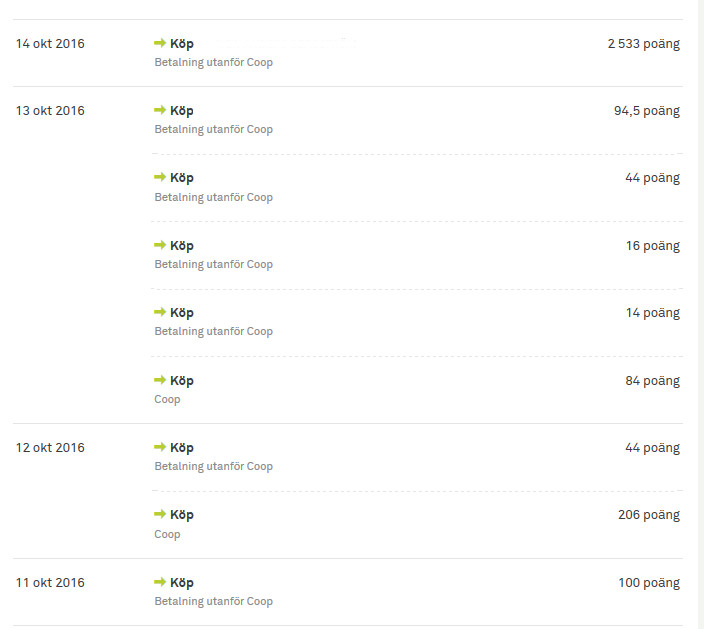The image size is (704, 629).
Task: Open the Köp entry worth 94,5 poäng
Action: 182,111
